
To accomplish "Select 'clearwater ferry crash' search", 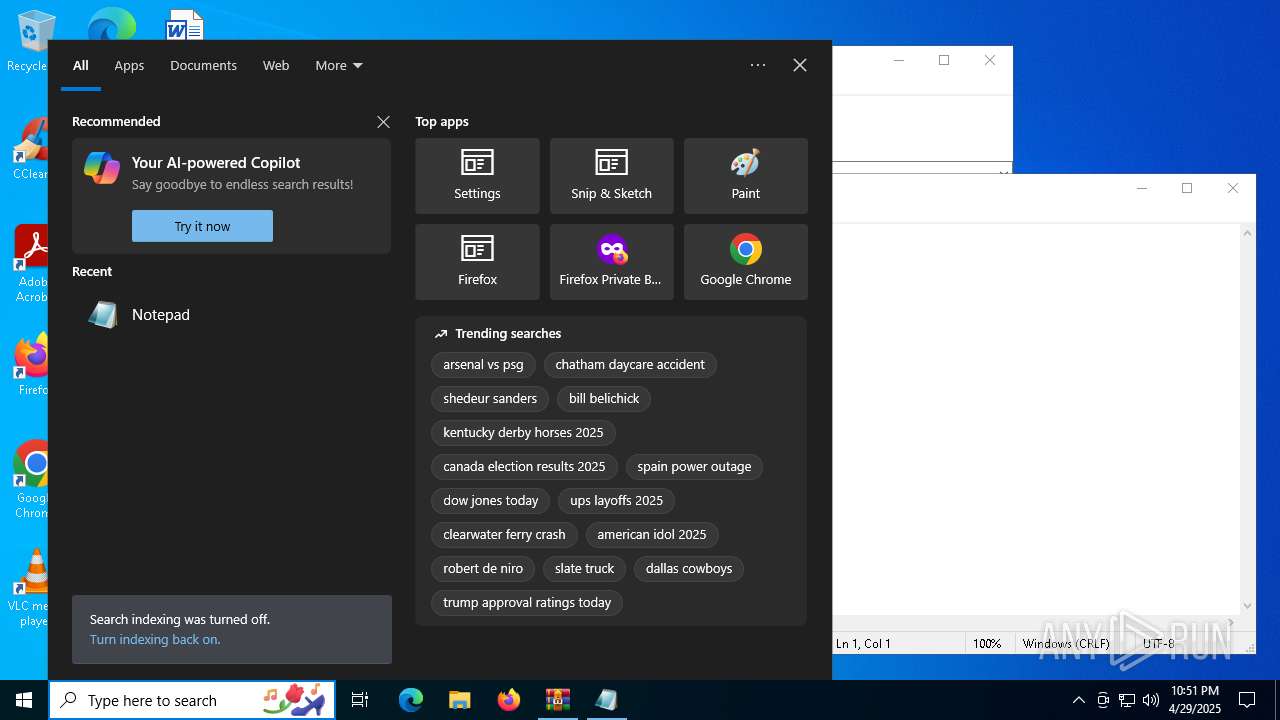I will (x=504, y=535).
